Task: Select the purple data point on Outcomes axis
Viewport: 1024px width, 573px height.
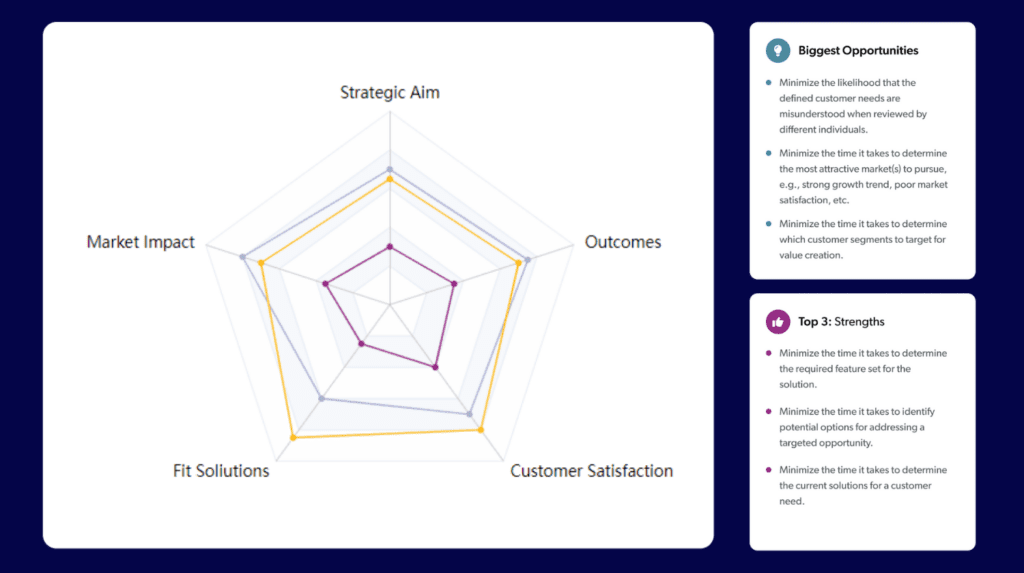Action: [454, 284]
